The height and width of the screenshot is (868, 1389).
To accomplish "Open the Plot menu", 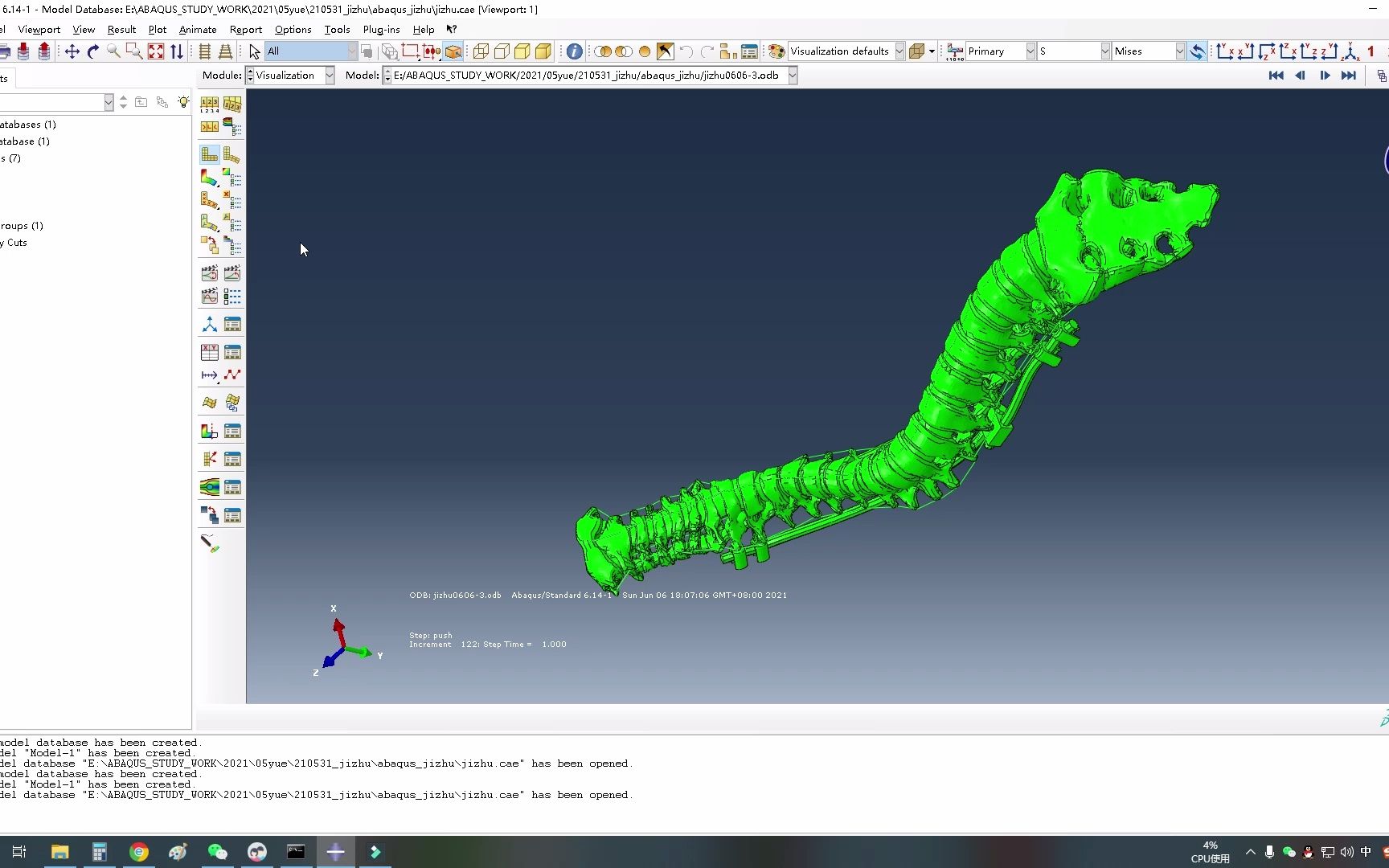I will [157, 29].
